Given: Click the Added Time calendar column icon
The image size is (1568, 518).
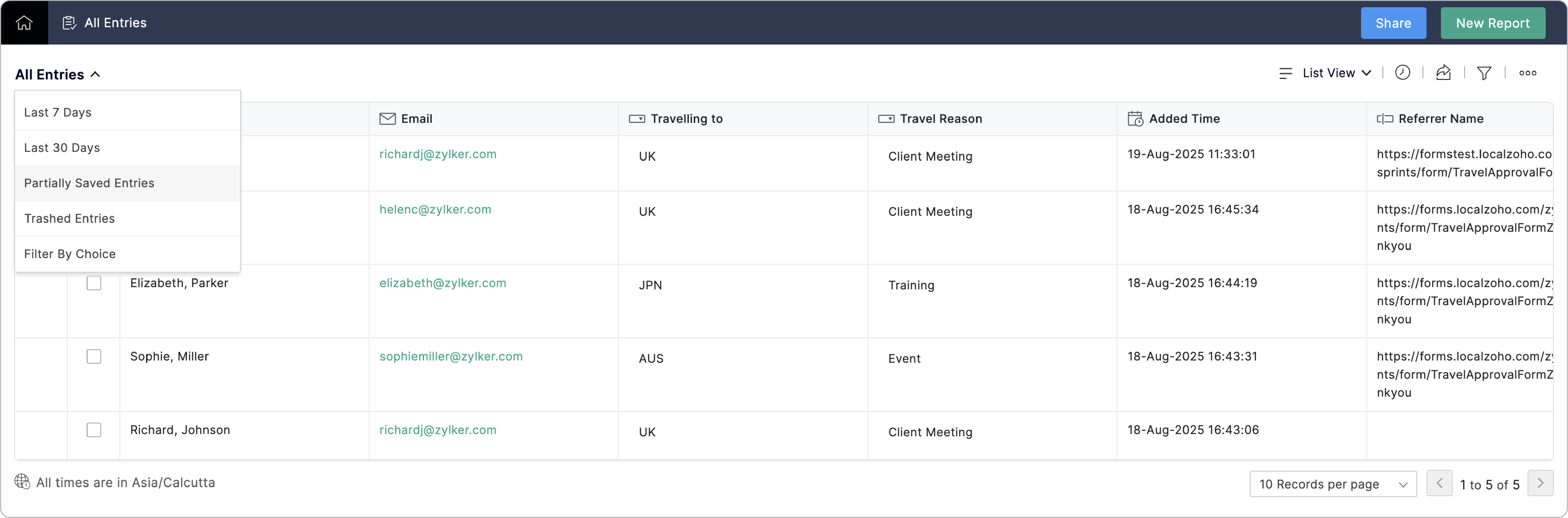Looking at the screenshot, I should [1135, 119].
